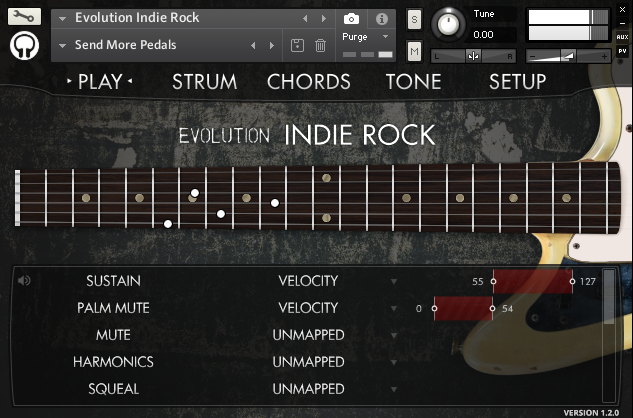Image resolution: width=633 pixels, height=418 pixels.
Task: Click the Orange Tree Samples headphone logo
Action: [25, 46]
